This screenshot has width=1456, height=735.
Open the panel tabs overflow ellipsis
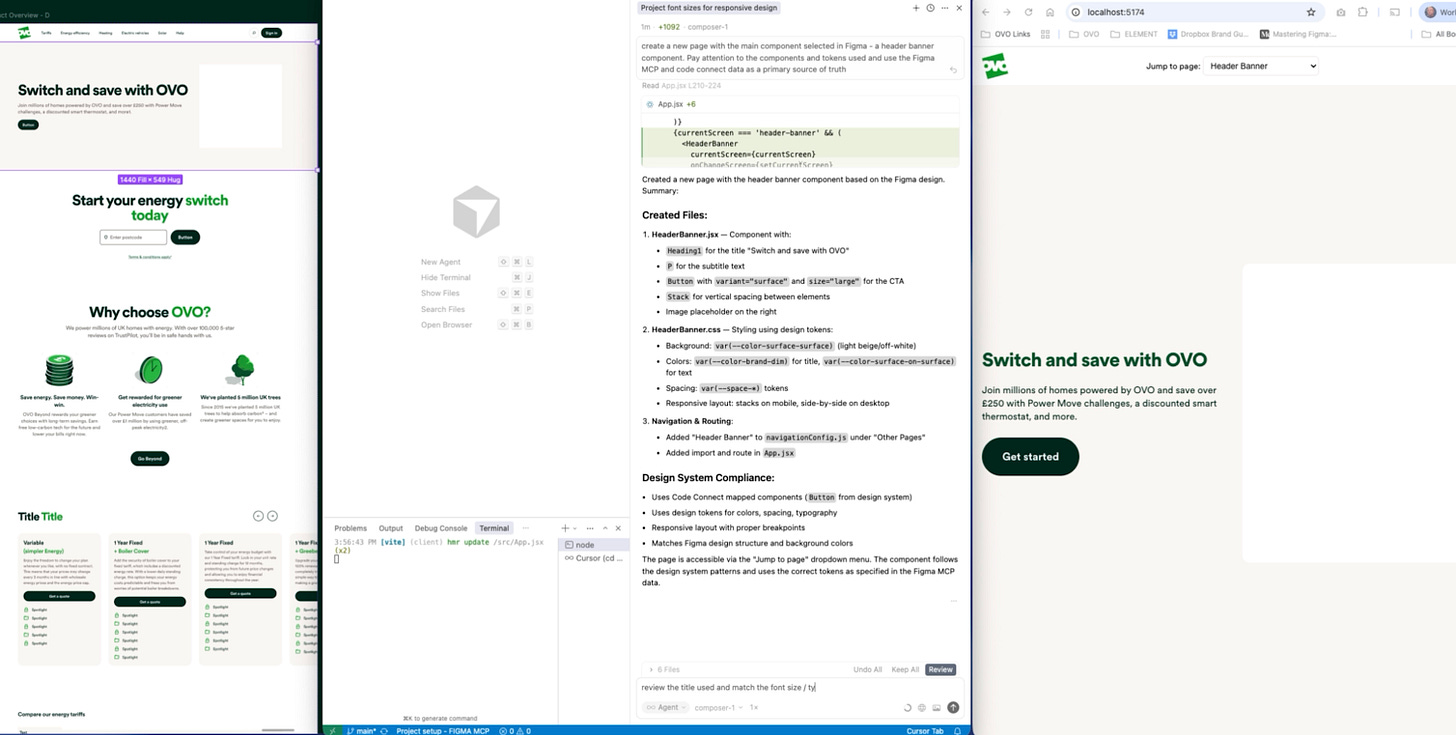pos(525,528)
